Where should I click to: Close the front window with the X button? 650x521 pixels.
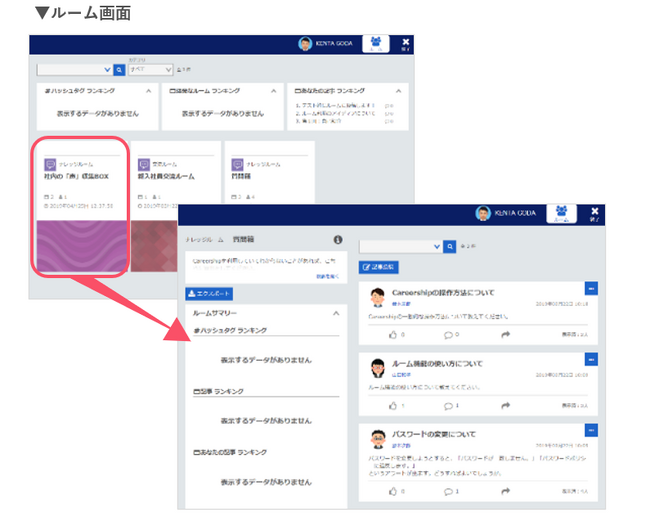point(594,212)
